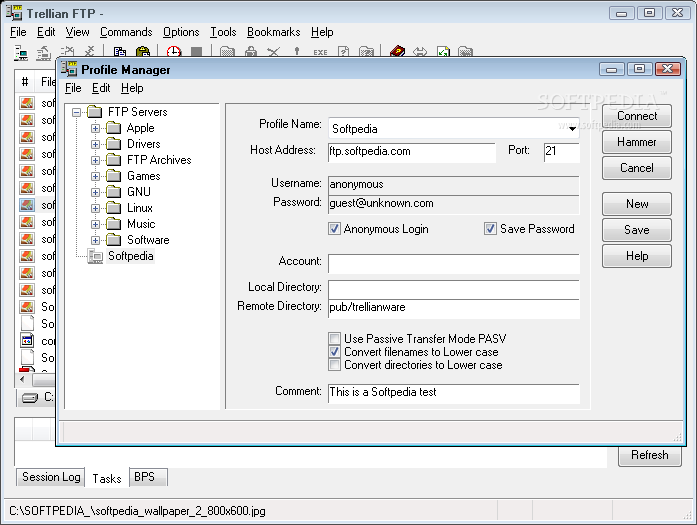Viewport: 697px width, 525px height.
Task: Expand the GNU folder node
Action: point(95,192)
